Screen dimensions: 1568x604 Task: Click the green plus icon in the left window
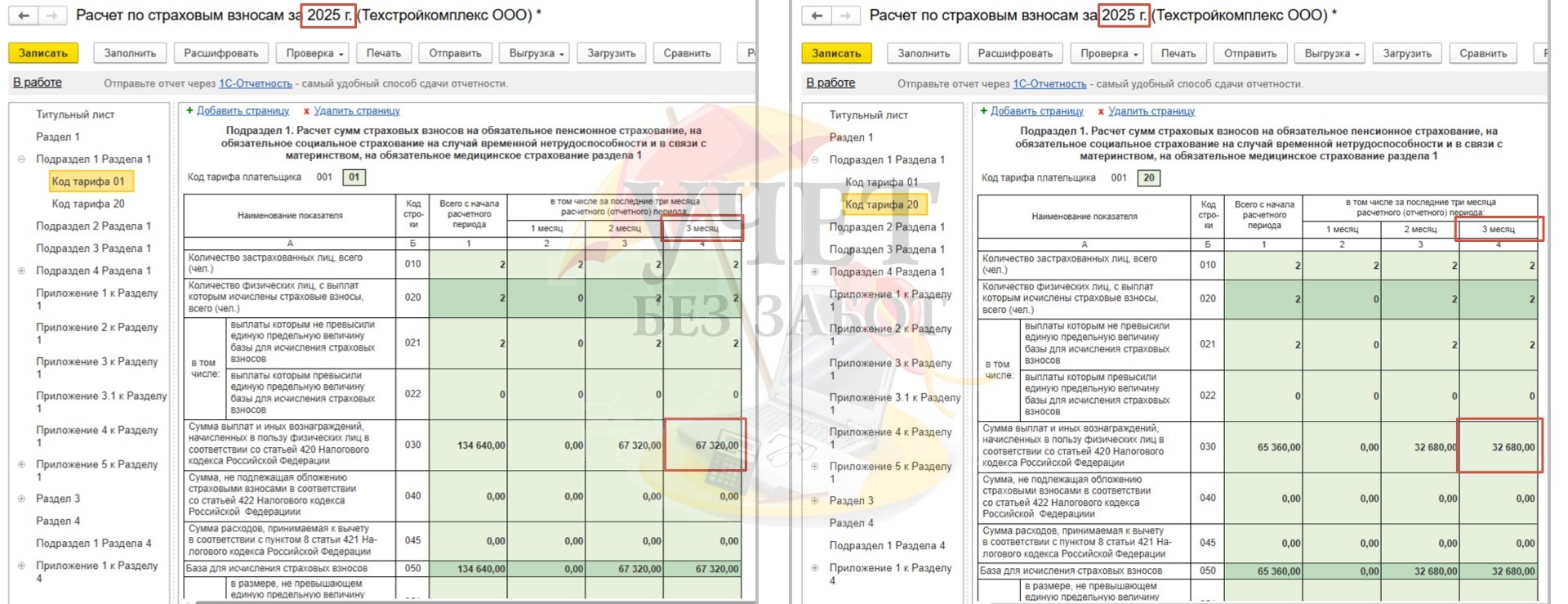coord(189,111)
